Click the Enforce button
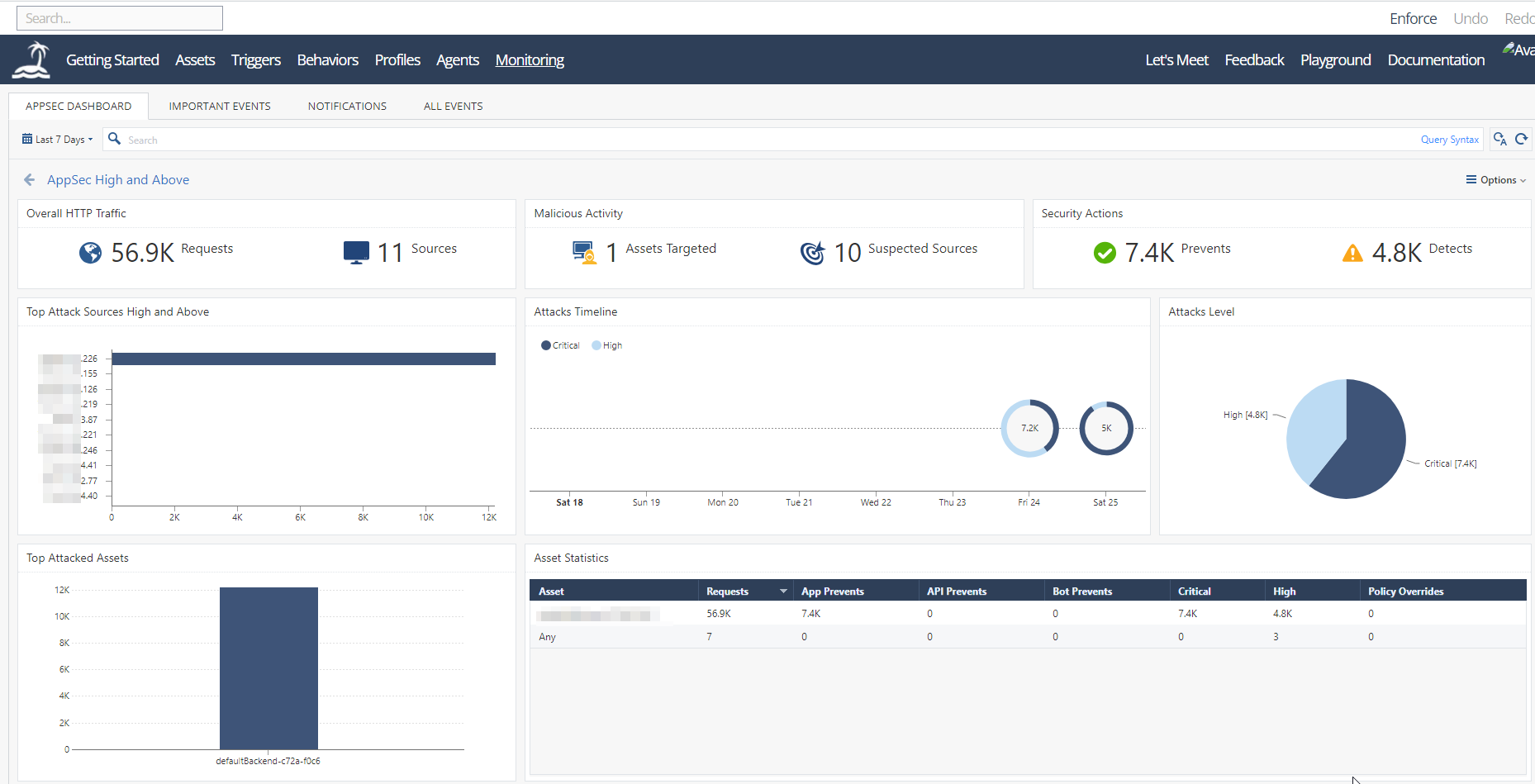Image resolution: width=1535 pixels, height=784 pixels. click(1412, 17)
